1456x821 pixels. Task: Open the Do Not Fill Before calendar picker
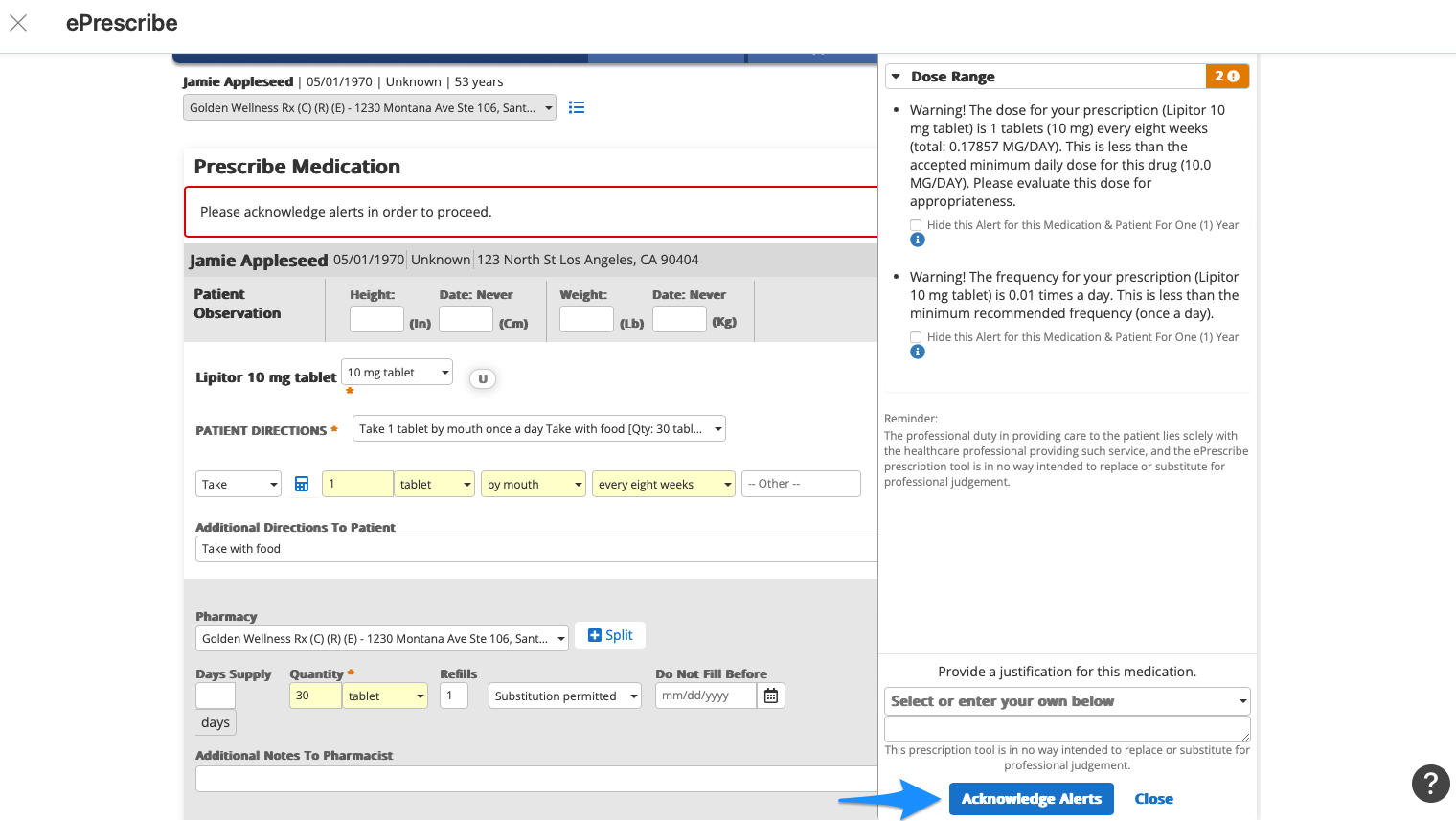771,696
